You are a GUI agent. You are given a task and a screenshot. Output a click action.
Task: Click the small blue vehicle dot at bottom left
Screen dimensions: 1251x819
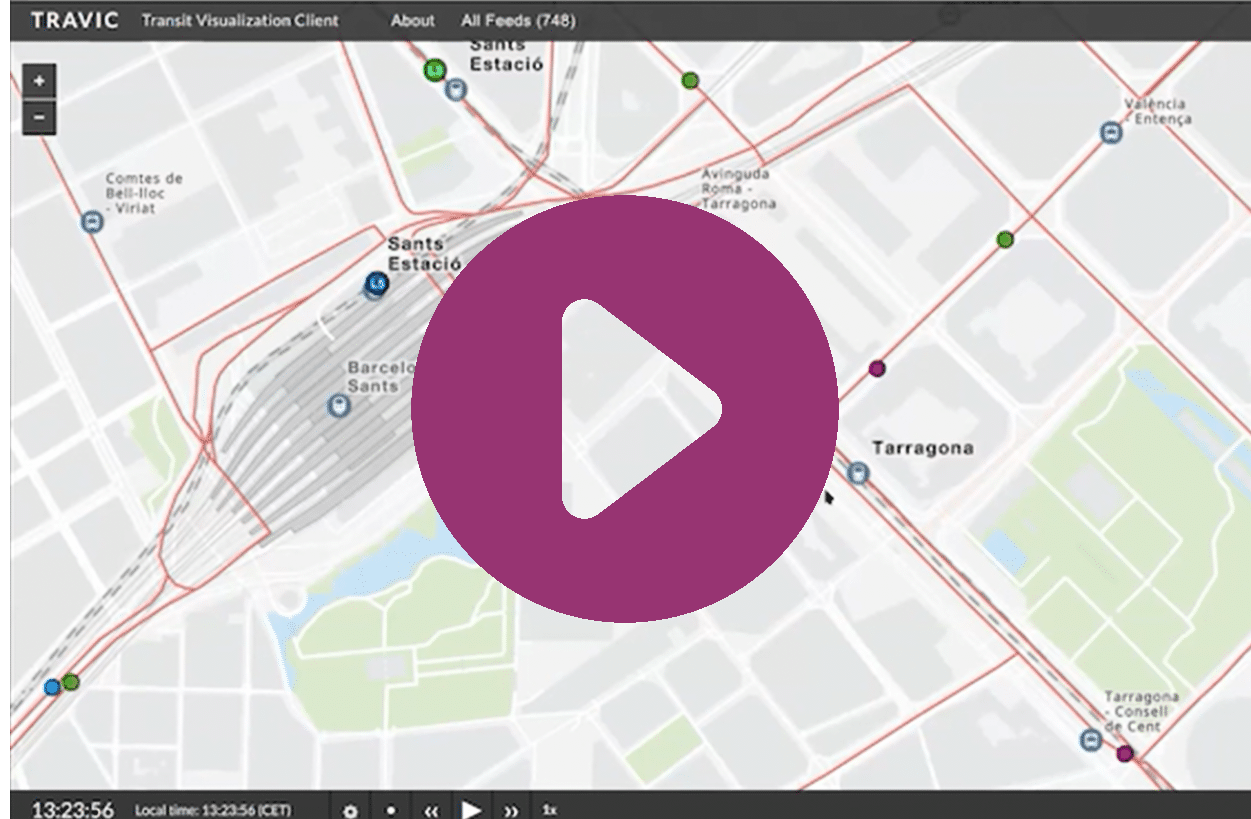tap(52, 687)
